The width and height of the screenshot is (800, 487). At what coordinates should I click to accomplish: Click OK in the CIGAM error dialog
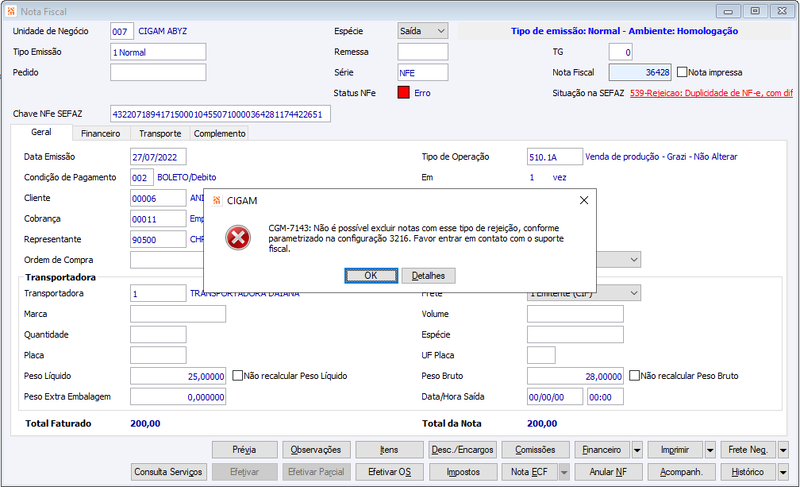point(371,276)
